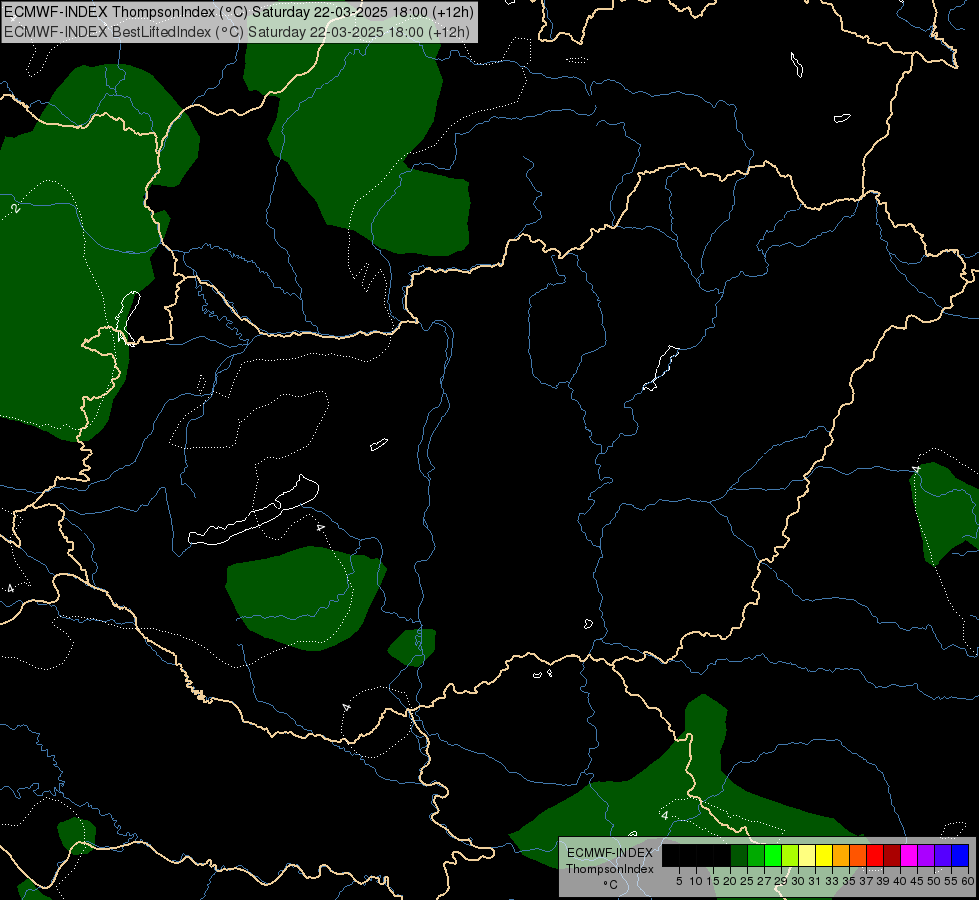
Task: Select the dark green 20-25 legend swatch
Action: coord(739,855)
